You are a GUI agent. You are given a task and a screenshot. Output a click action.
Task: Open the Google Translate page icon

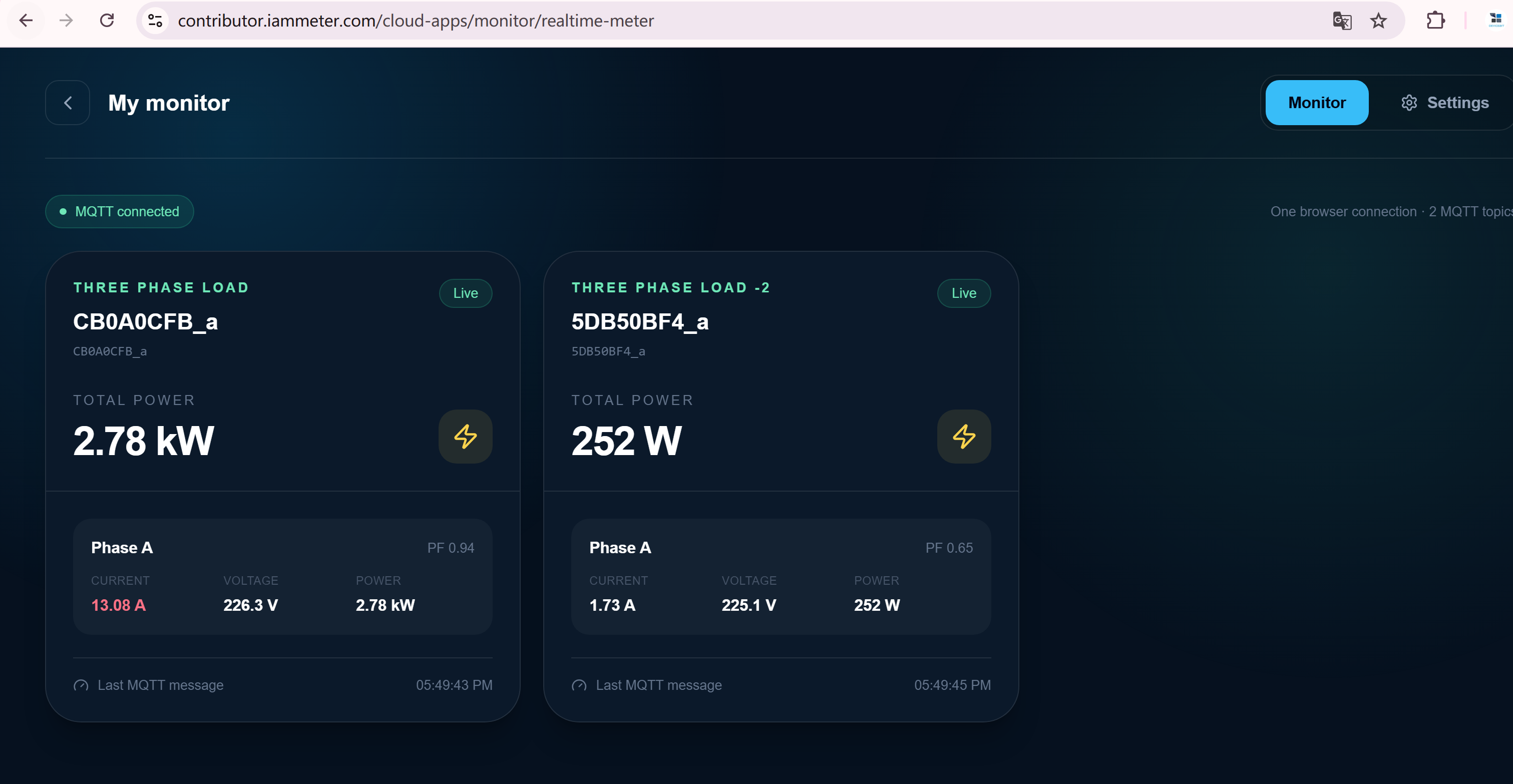click(x=1342, y=21)
